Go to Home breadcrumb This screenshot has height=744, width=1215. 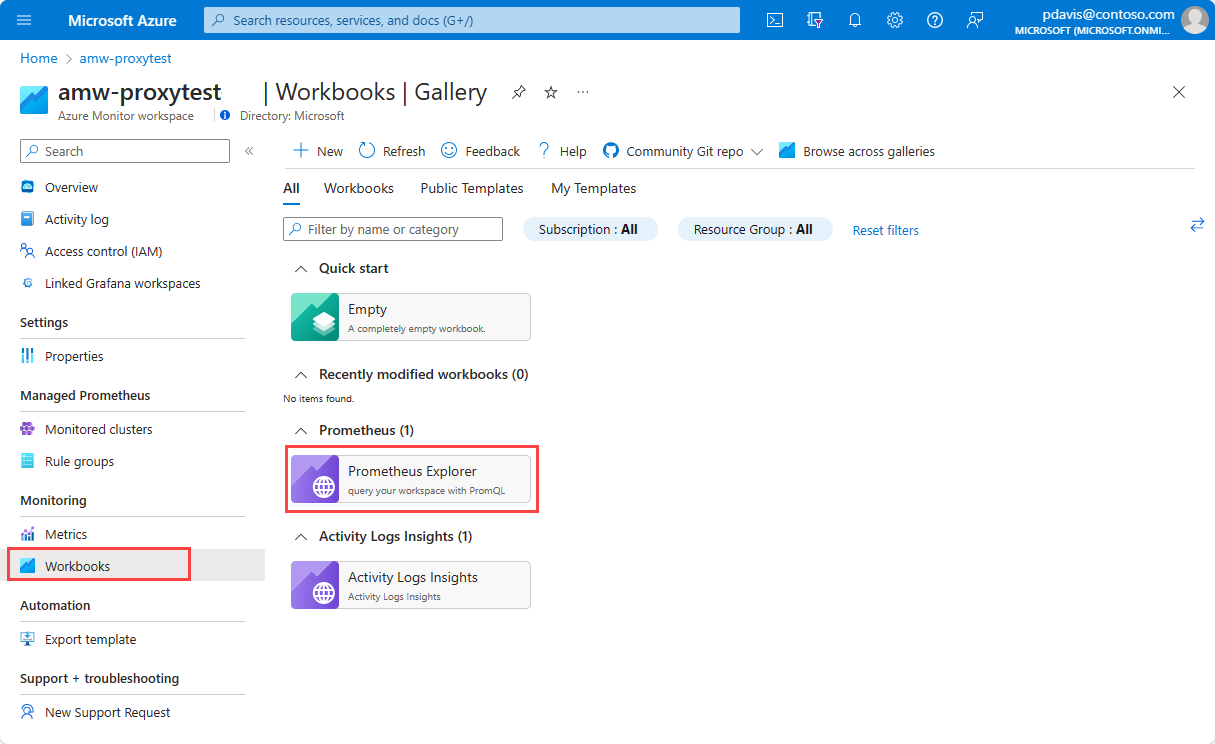(x=39, y=58)
